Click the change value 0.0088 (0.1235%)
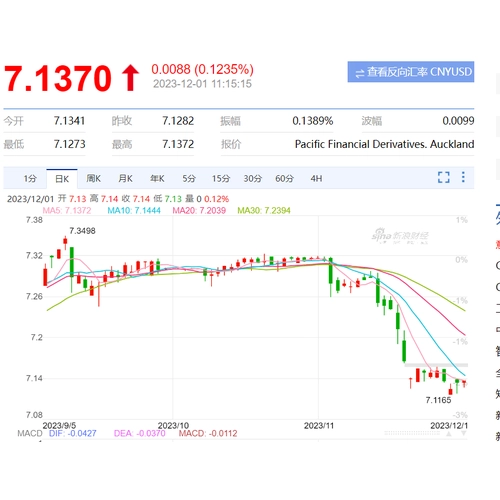This screenshot has width=500, height=500. pyautogui.click(x=202, y=69)
